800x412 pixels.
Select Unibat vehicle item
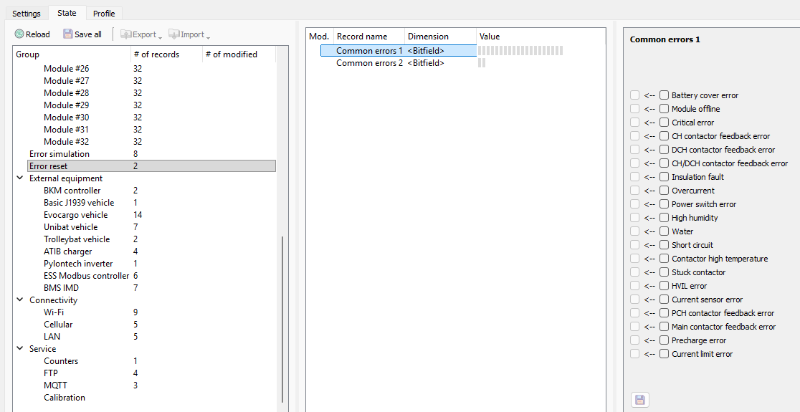coord(70,227)
